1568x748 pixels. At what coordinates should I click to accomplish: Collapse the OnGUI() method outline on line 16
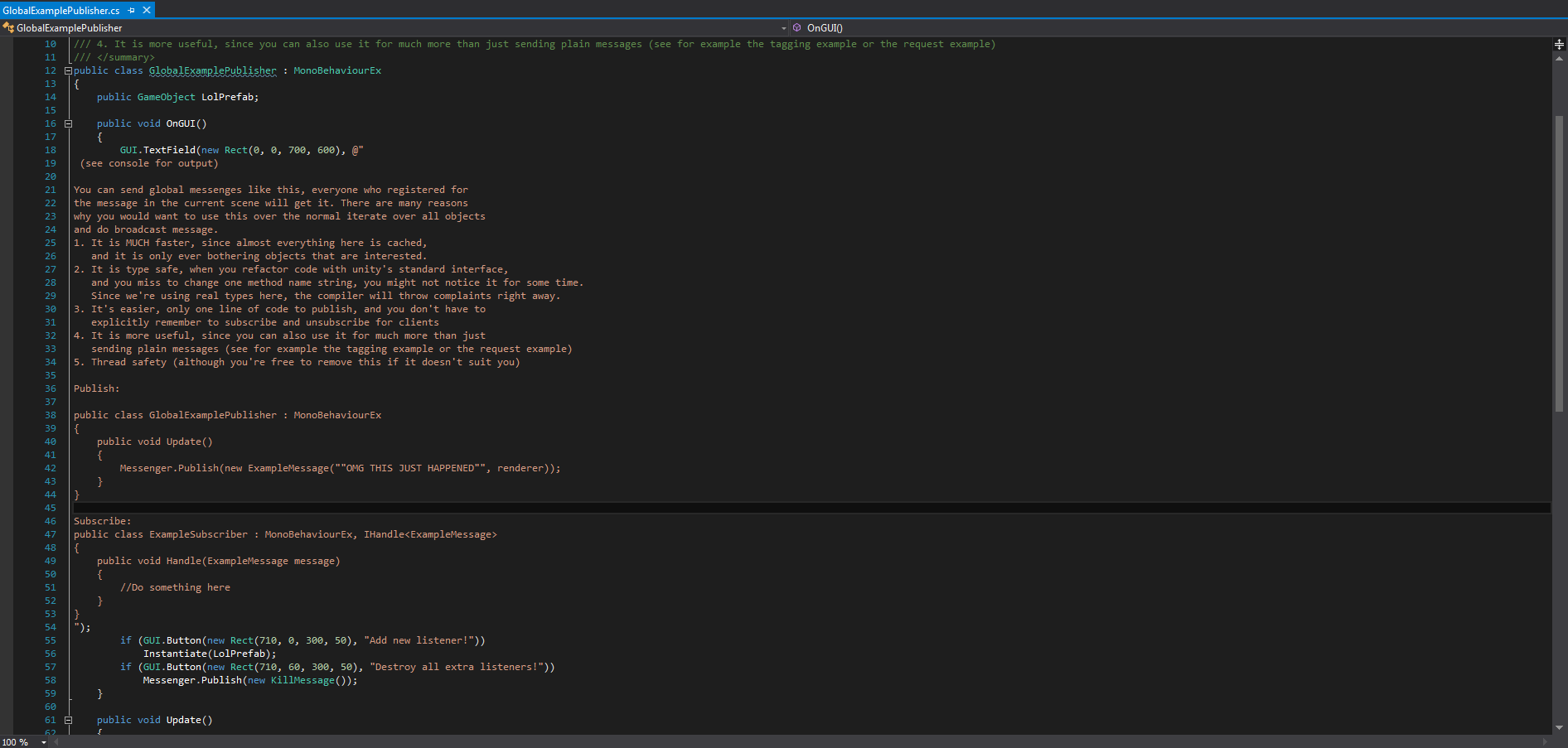click(68, 123)
